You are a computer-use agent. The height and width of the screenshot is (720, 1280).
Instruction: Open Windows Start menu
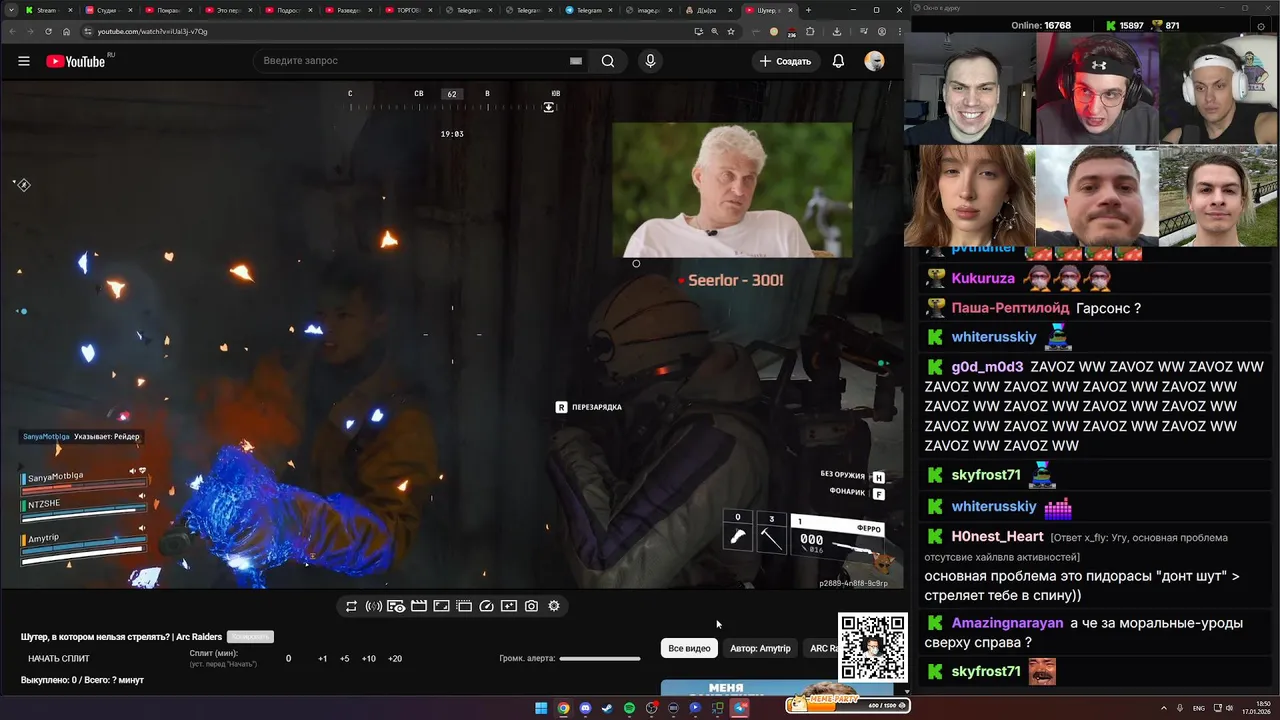click(x=541, y=708)
